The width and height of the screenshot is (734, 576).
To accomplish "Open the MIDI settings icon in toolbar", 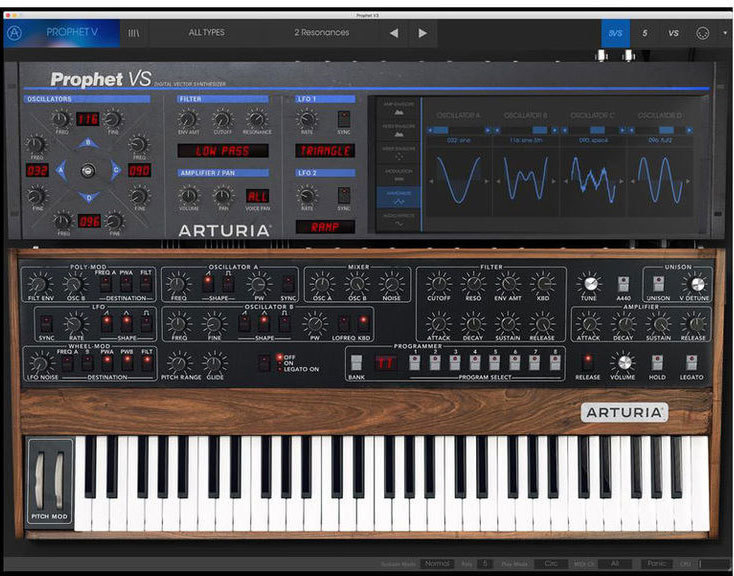I will pyautogui.click(x=702, y=33).
